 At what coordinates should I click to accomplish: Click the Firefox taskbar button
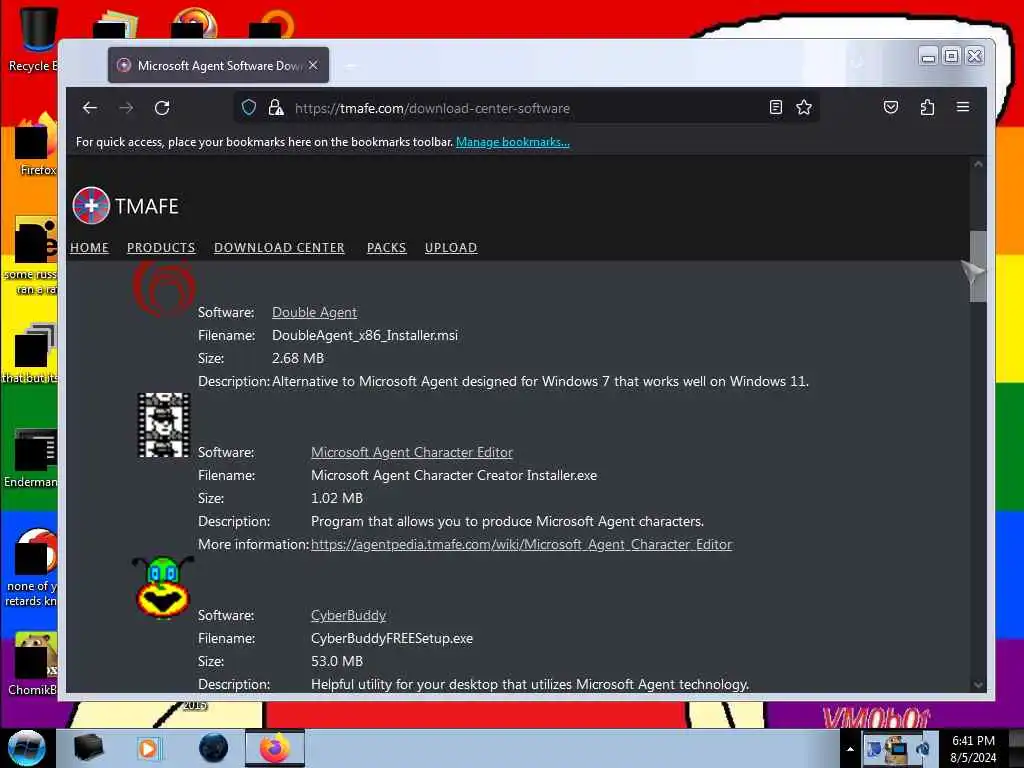[275, 748]
